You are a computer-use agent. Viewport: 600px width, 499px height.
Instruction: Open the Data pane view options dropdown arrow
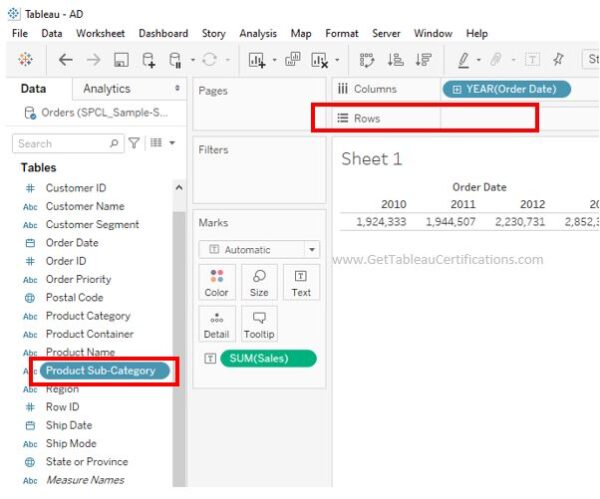pos(172,143)
